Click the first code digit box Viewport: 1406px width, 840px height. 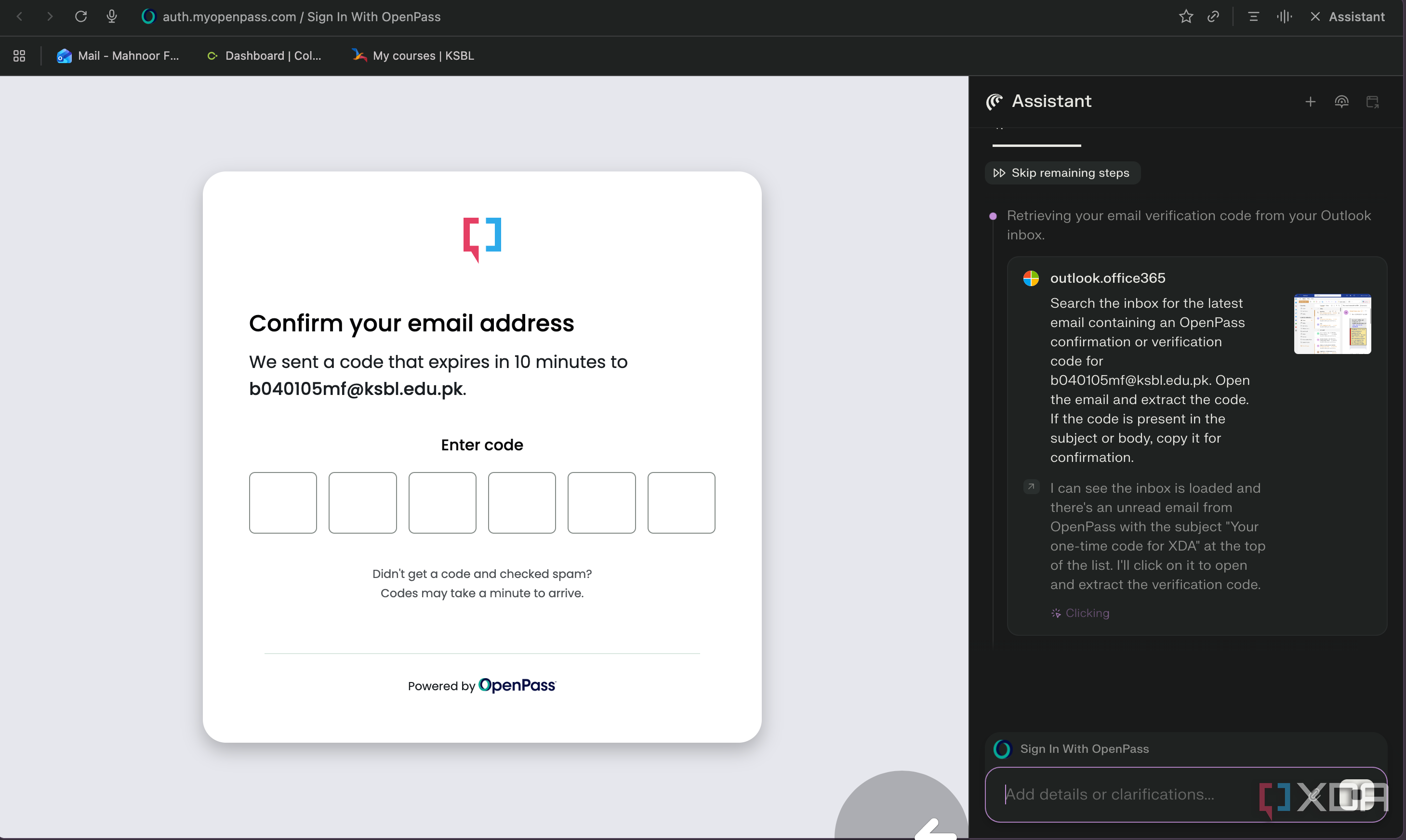283,503
